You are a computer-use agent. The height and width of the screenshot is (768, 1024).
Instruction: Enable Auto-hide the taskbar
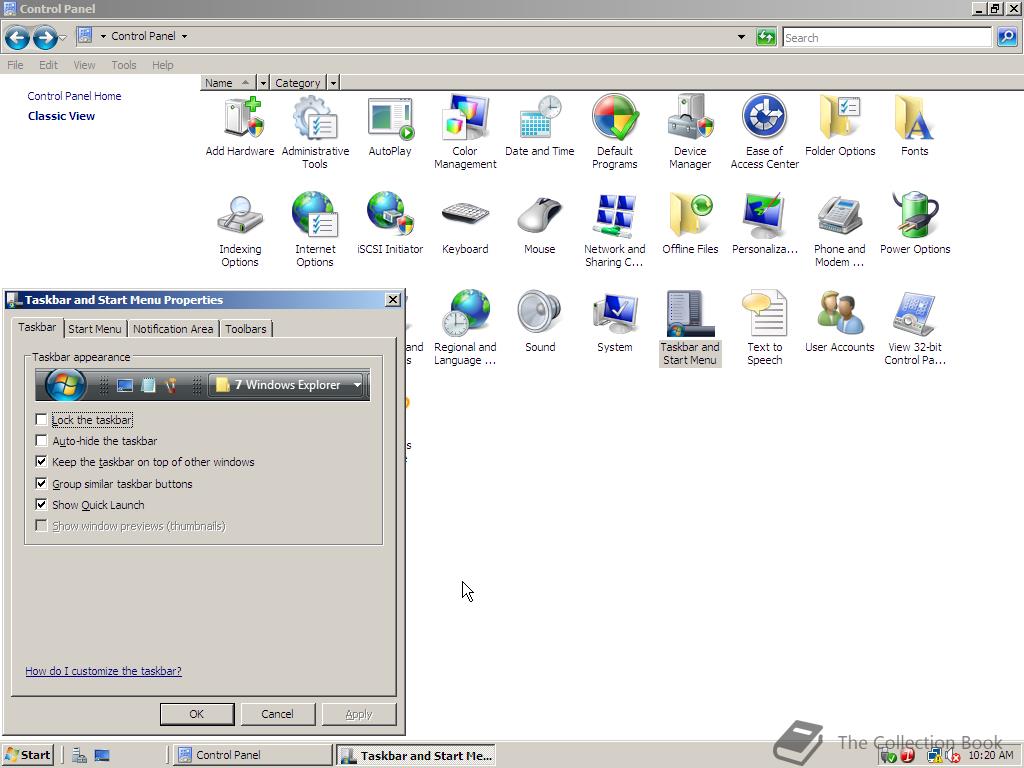41,440
